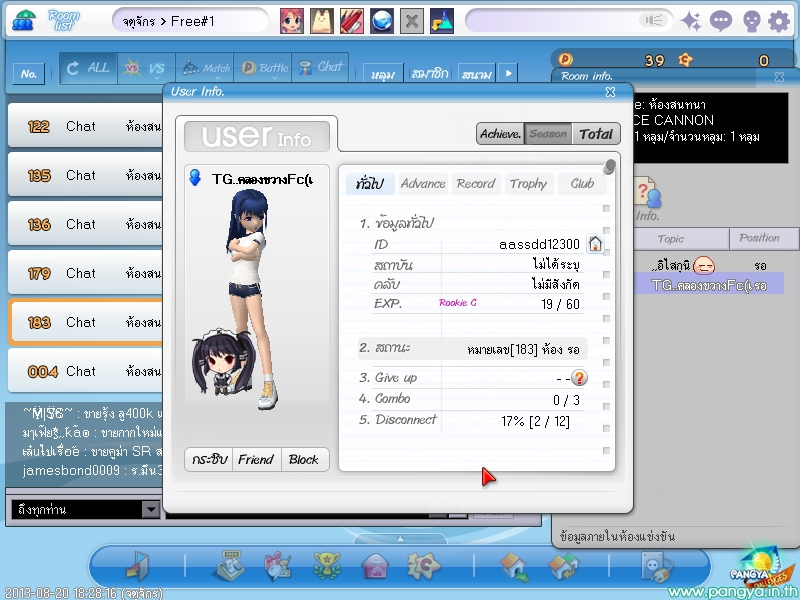Click the Give up question mark help icon
The width and height of the screenshot is (800, 600).
point(579,378)
